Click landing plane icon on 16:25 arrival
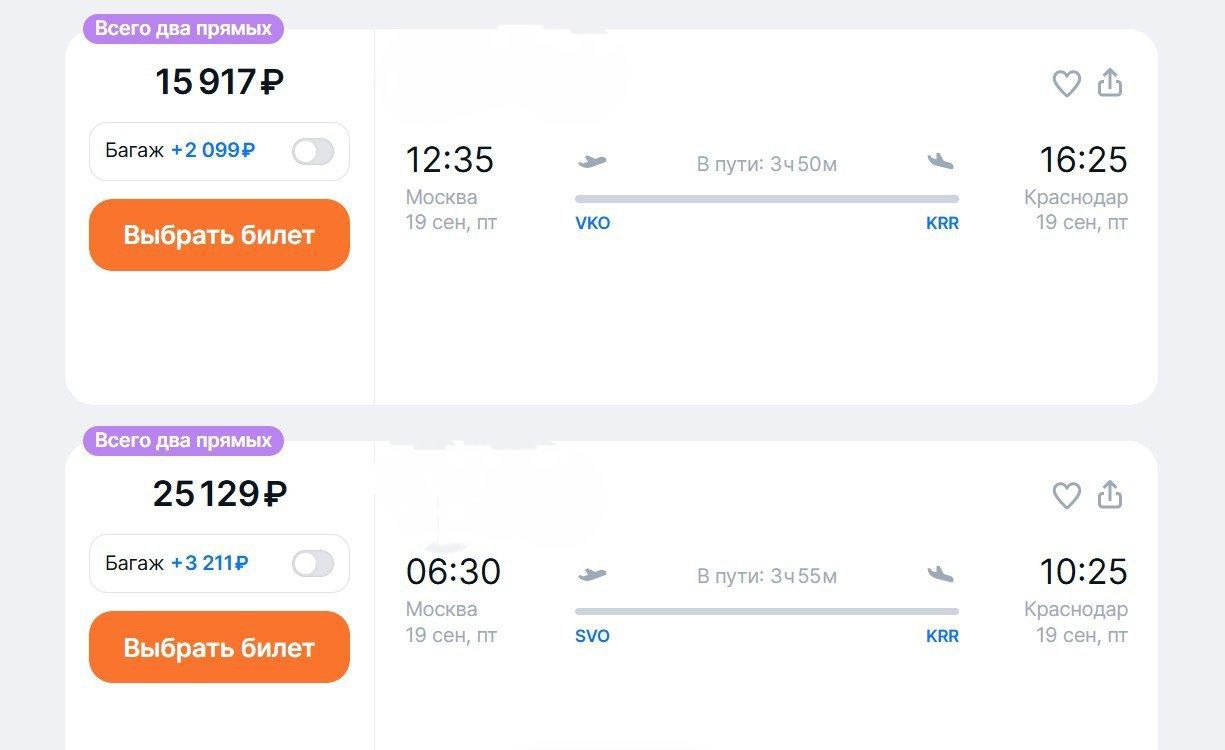The image size is (1225, 750). pos(940,162)
